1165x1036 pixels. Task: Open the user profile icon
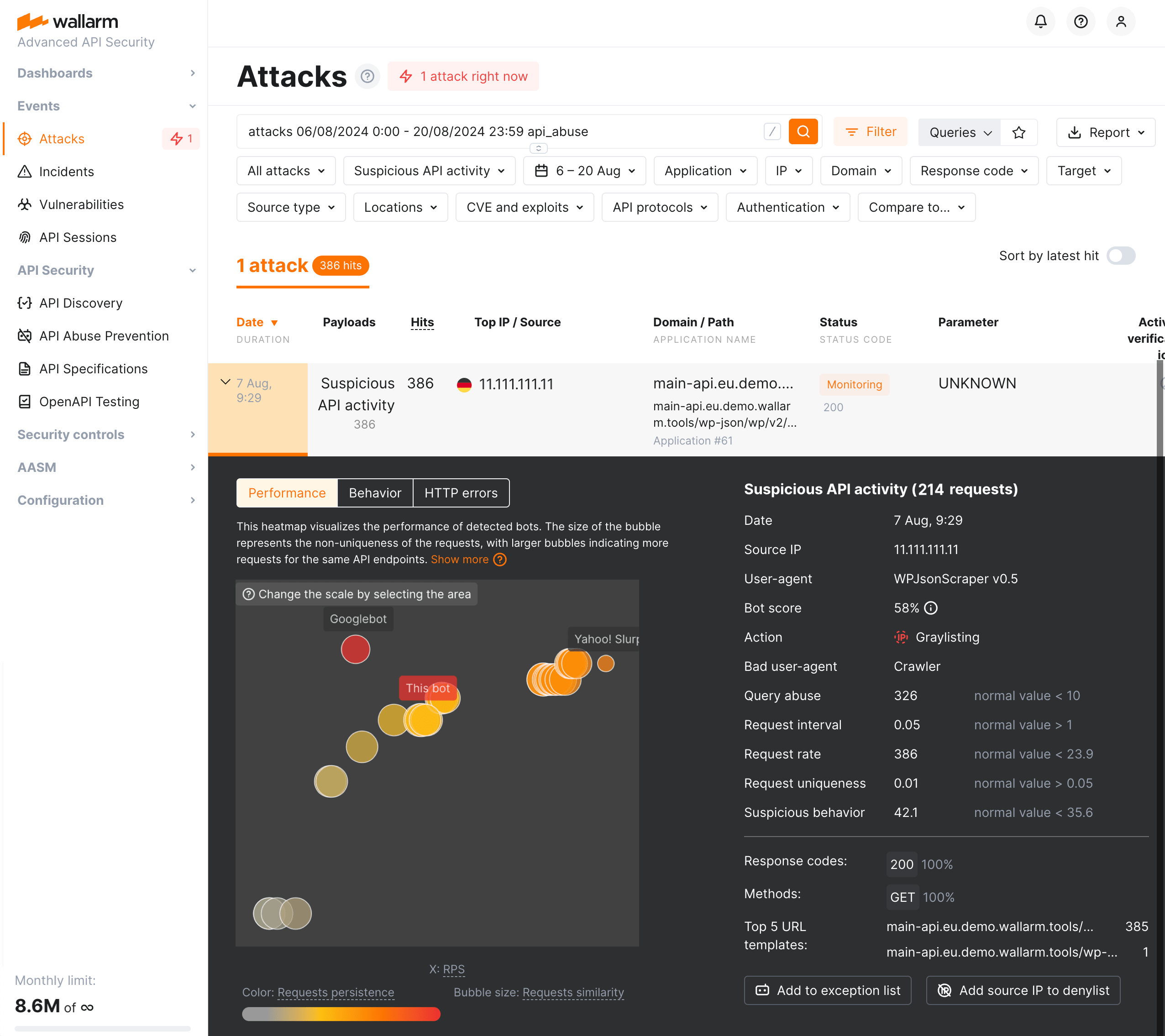1121,21
